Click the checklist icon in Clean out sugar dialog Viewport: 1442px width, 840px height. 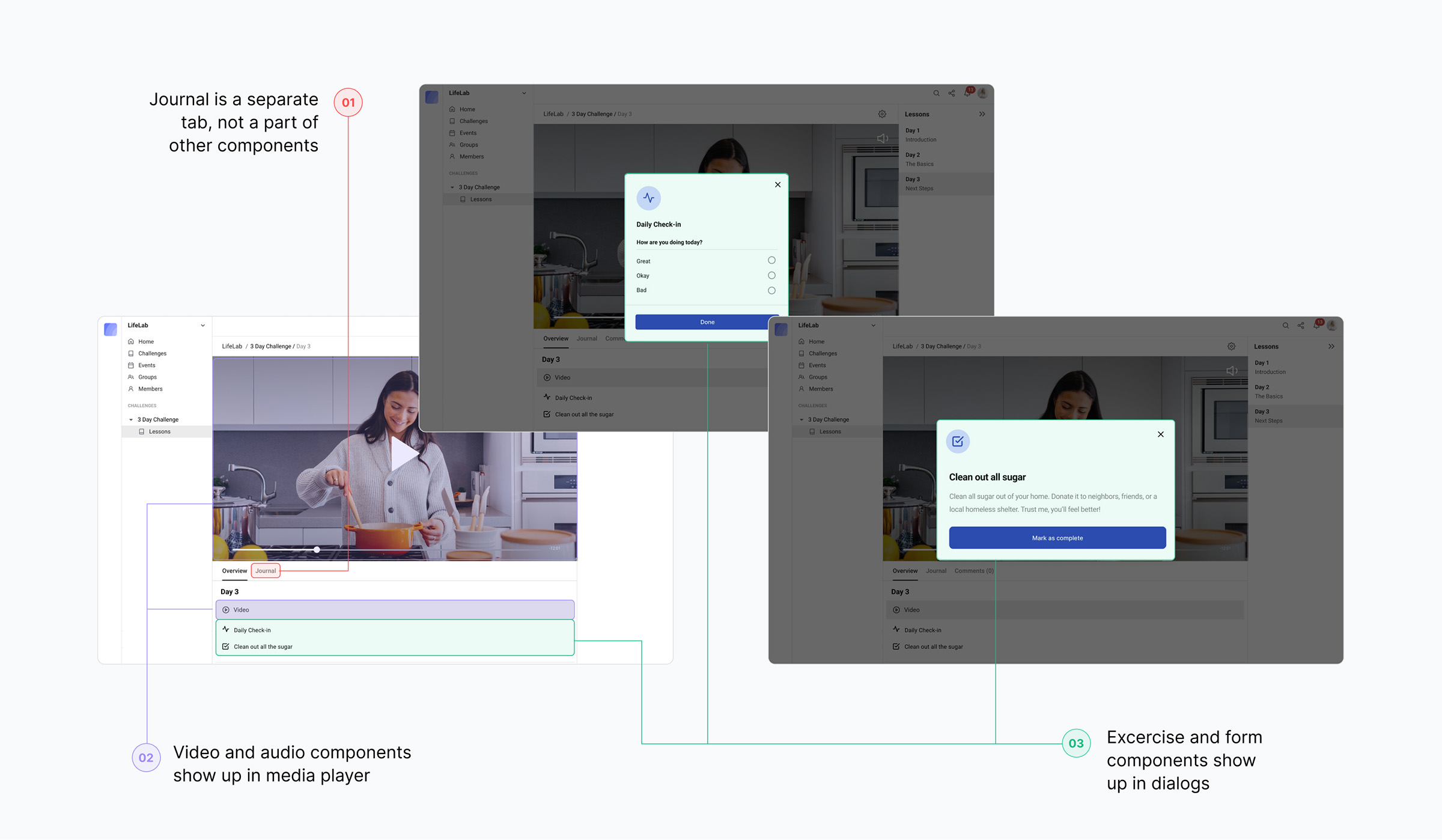pyautogui.click(x=958, y=442)
